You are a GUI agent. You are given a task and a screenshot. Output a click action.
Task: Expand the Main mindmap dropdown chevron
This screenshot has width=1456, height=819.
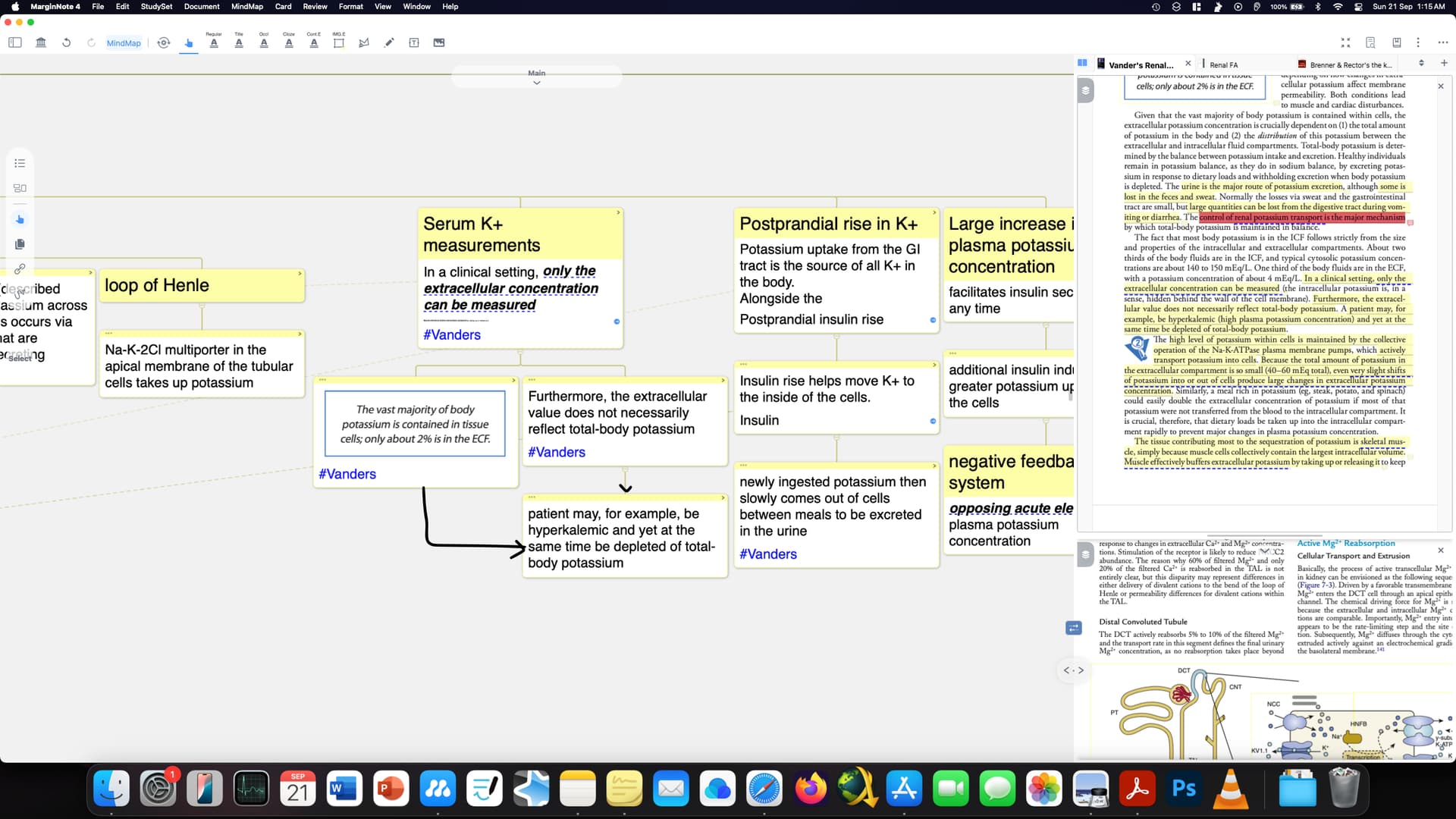(x=537, y=83)
